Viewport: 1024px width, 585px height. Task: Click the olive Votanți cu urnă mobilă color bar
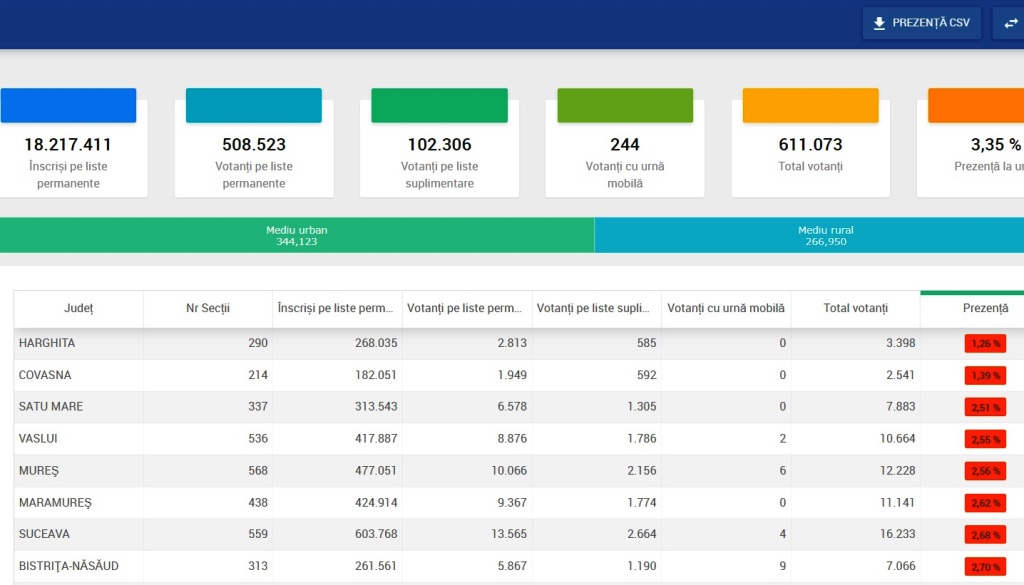pyautogui.click(x=625, y=105)
